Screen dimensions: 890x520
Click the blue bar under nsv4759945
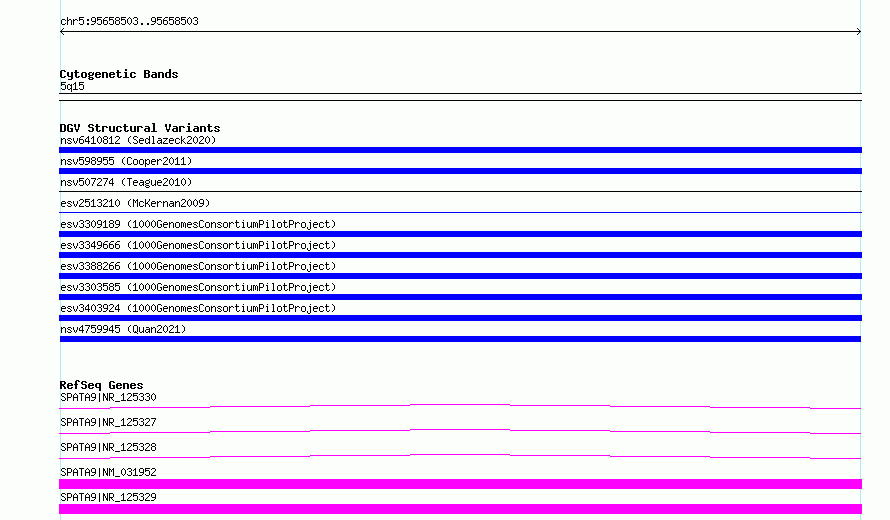tap(460, 339)
